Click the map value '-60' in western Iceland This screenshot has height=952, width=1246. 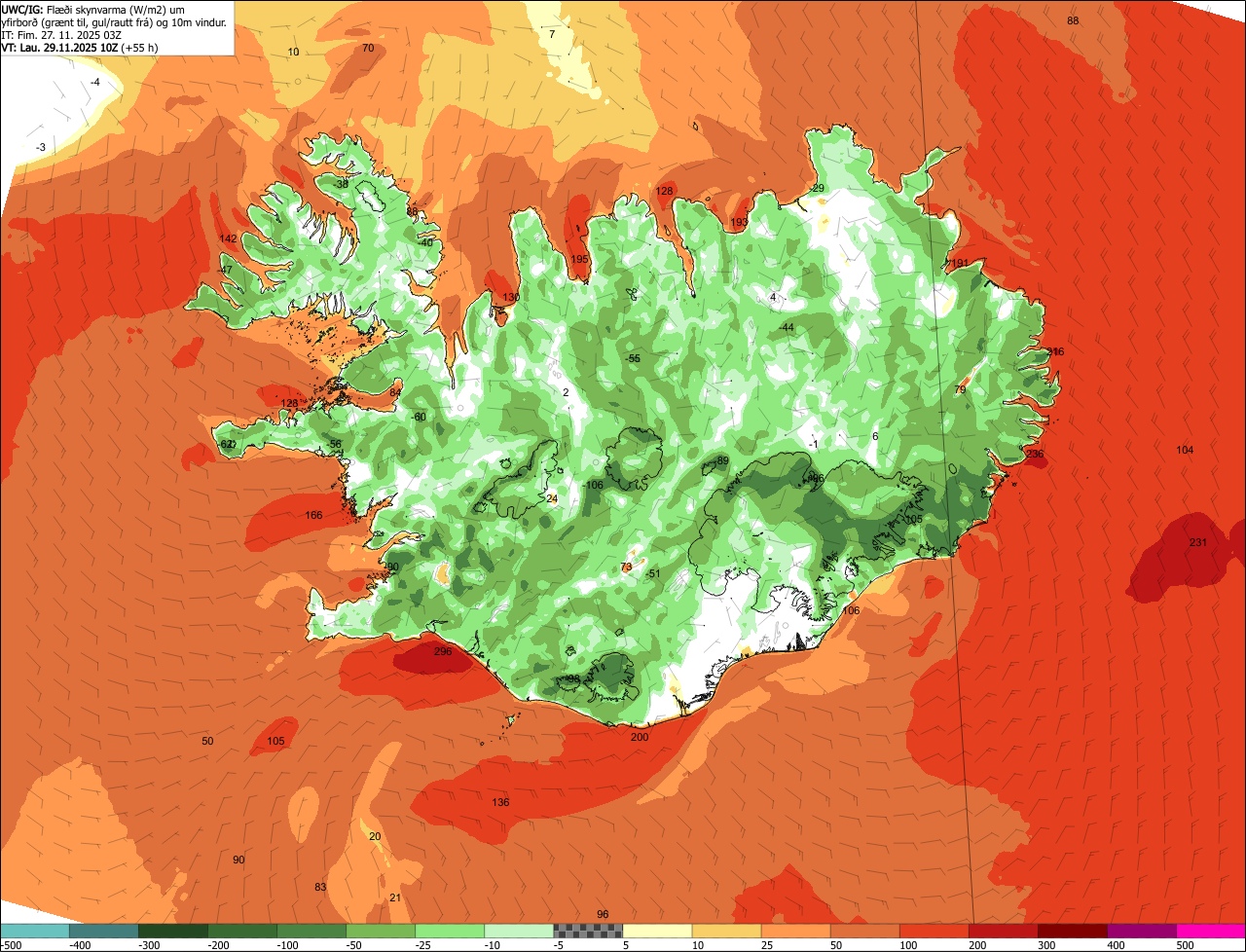(x=419, y=418)
